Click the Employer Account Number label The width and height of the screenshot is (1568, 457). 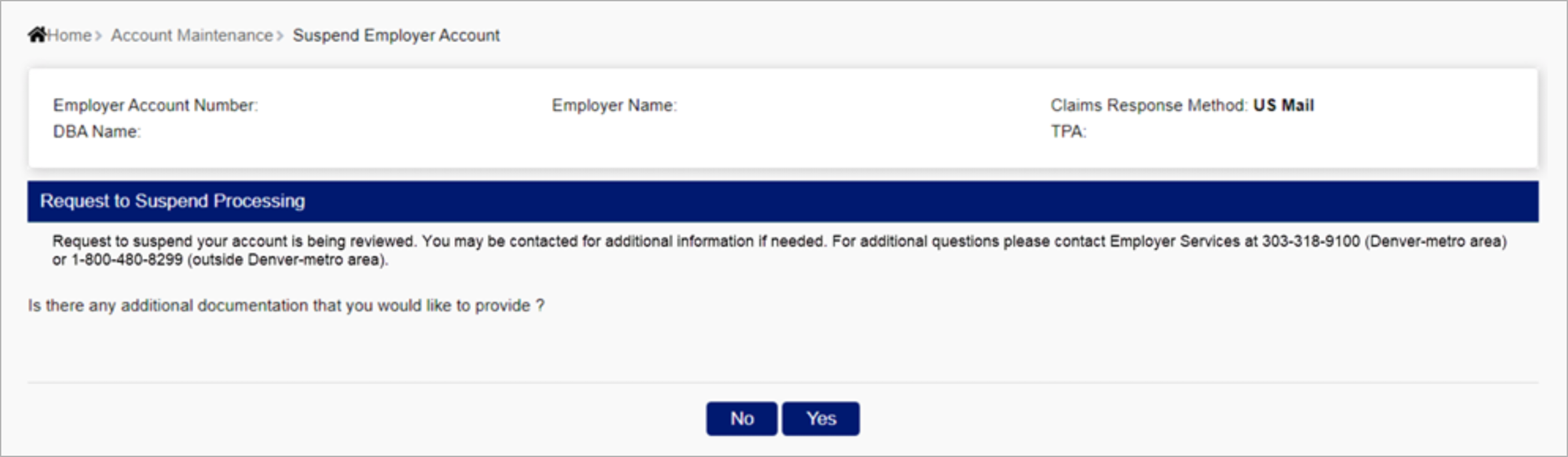coord(155,105)
